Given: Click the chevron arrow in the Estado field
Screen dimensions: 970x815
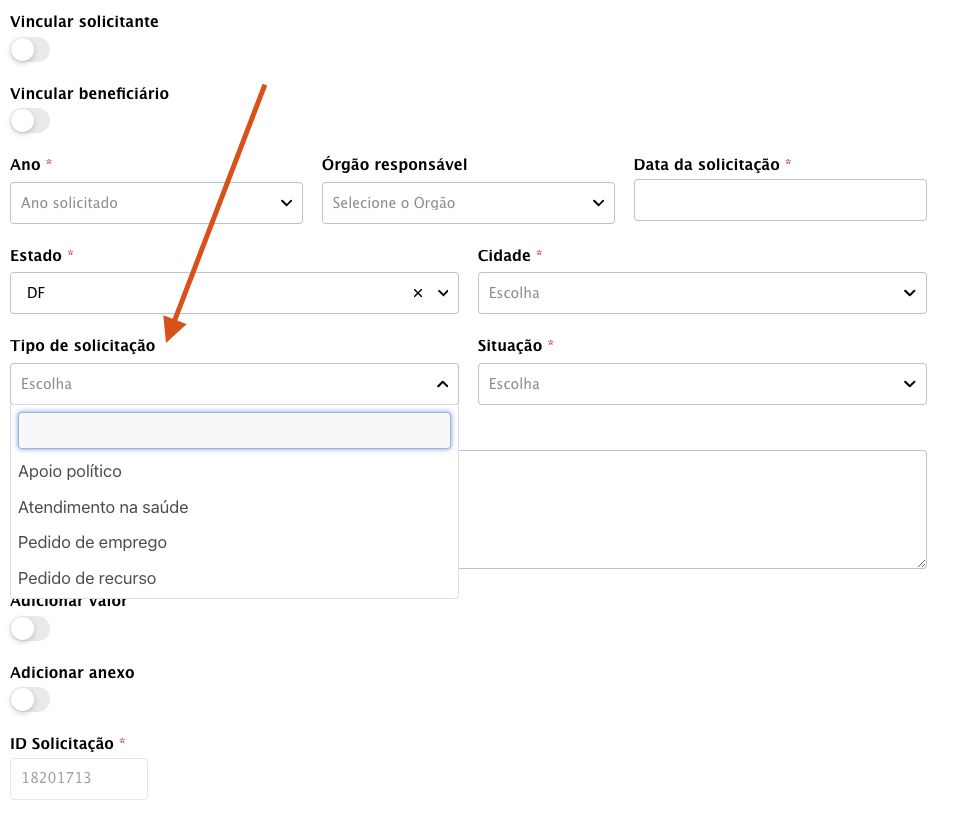Looking at the screenshot, I should coord(442,293).
